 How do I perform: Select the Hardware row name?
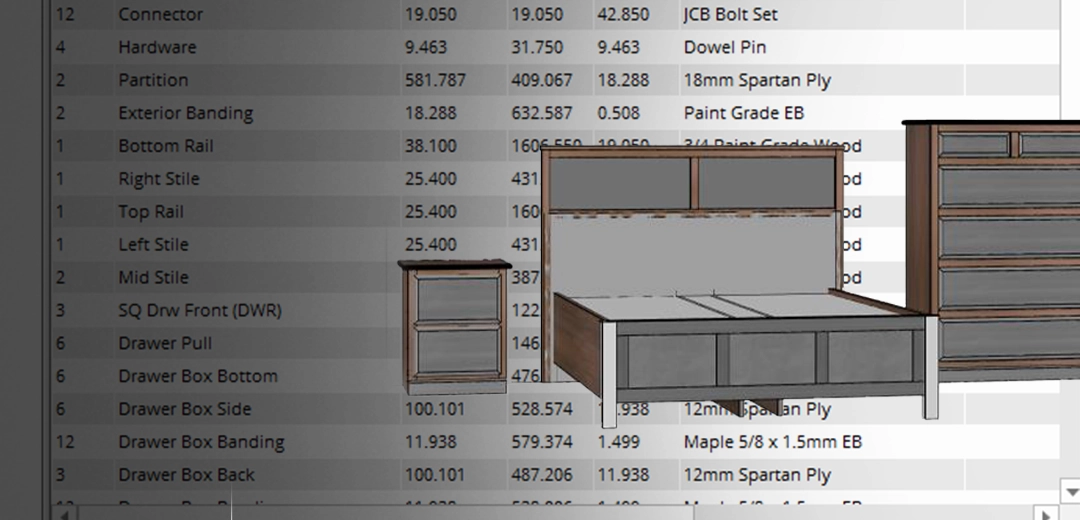coord(157,48)
